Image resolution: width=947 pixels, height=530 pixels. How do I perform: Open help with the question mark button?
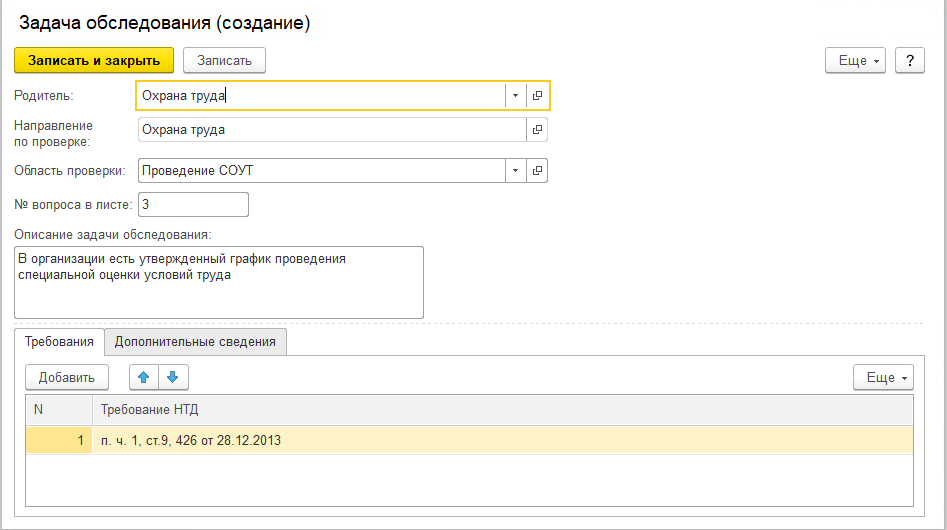[x=910, y=60]
